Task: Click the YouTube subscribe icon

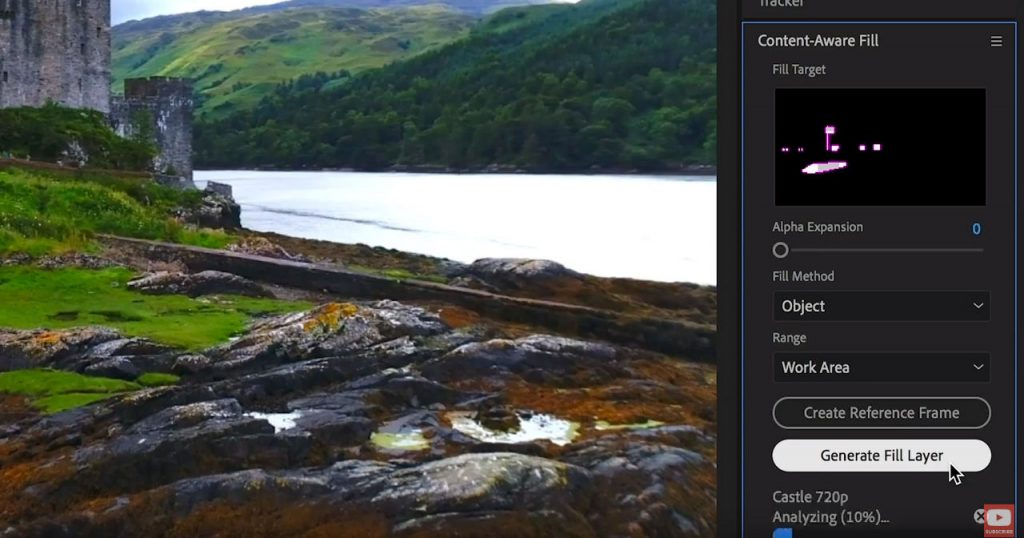Action: [x=999, y=520]
